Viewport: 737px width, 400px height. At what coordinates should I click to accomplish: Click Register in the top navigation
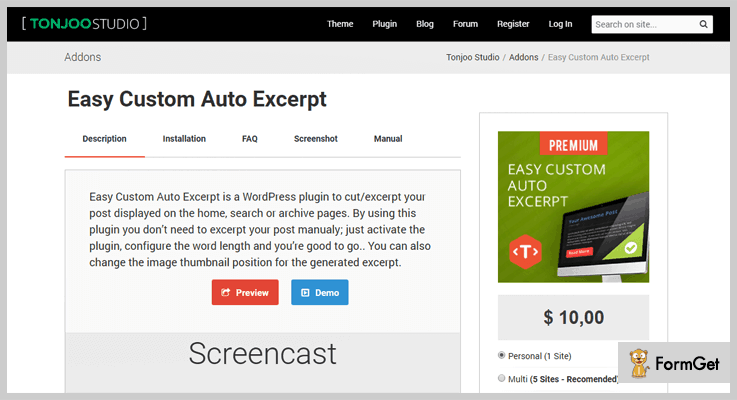click(x=513, y=24)
